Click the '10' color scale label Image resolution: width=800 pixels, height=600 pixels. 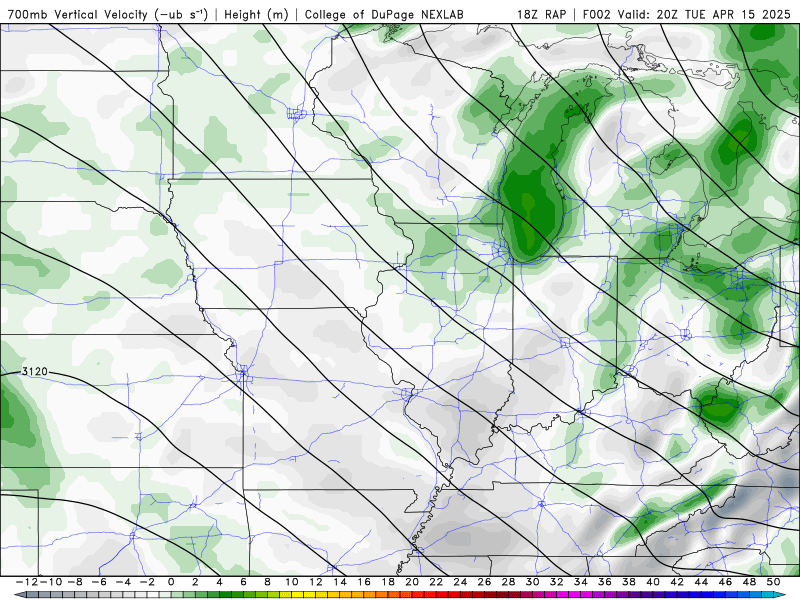coord(291,582)
